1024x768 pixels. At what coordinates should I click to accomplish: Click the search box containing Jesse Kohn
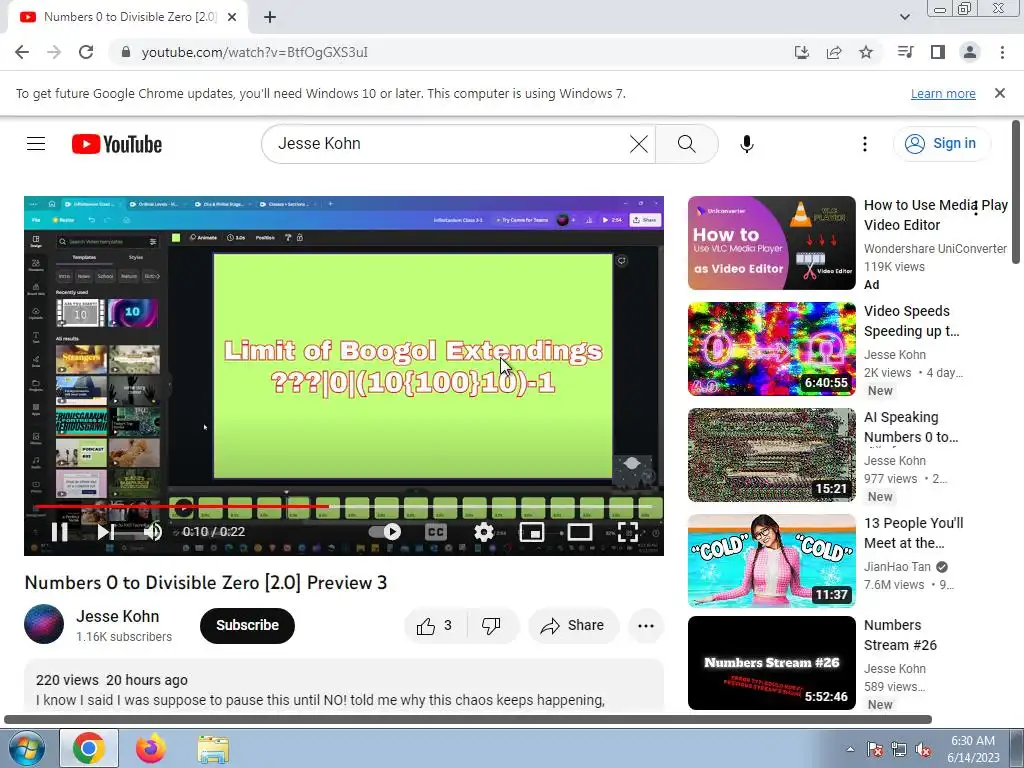point(451,144)
